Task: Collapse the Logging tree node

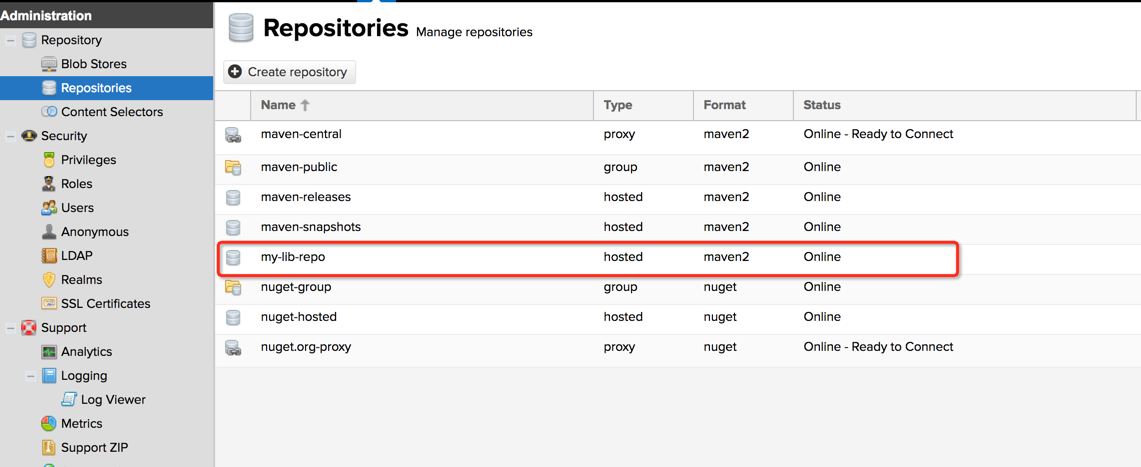Action: tap(31, 376)
